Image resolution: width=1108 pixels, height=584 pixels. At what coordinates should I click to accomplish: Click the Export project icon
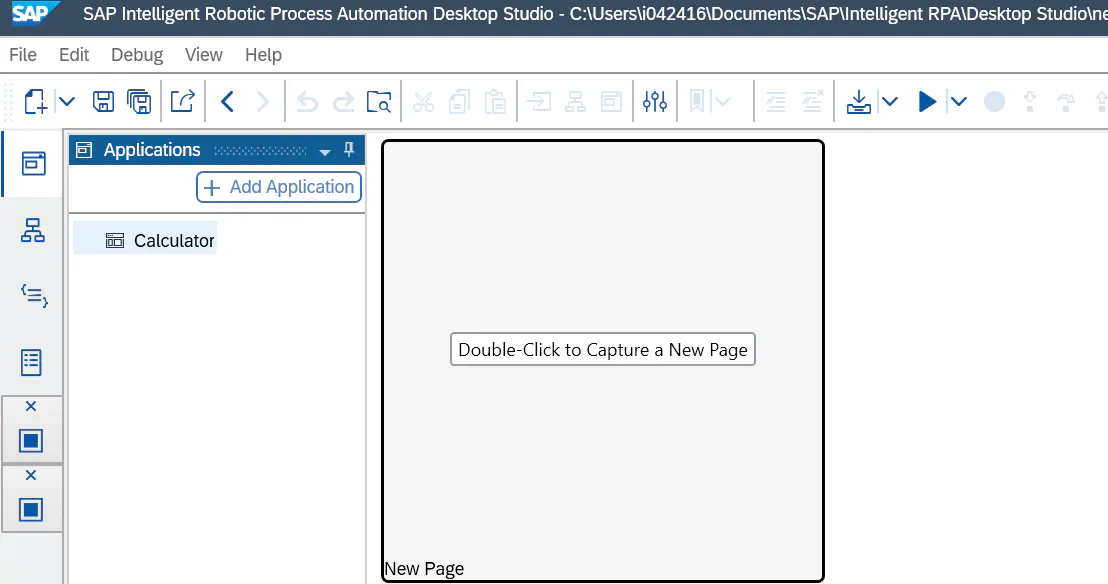click(x=182, y=102)
